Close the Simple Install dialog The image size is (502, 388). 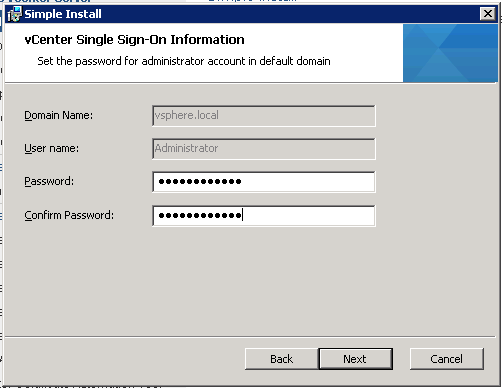coord(488,14)
